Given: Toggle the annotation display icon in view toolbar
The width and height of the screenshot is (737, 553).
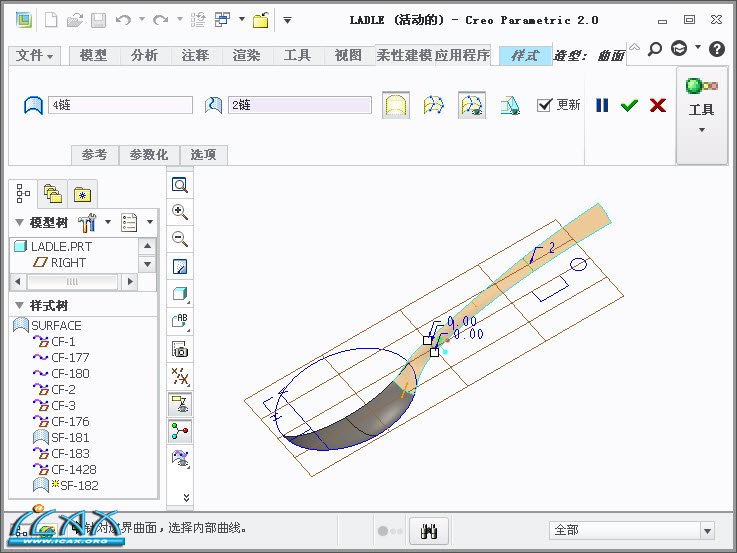Looking at the screenshot, I should point(180,321).
